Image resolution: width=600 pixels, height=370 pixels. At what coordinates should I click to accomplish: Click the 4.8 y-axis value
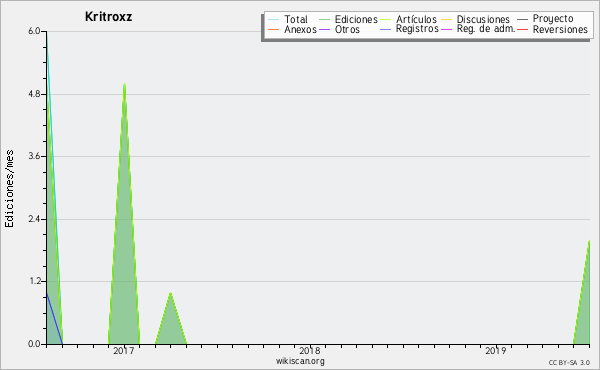[x=34, y=94]
